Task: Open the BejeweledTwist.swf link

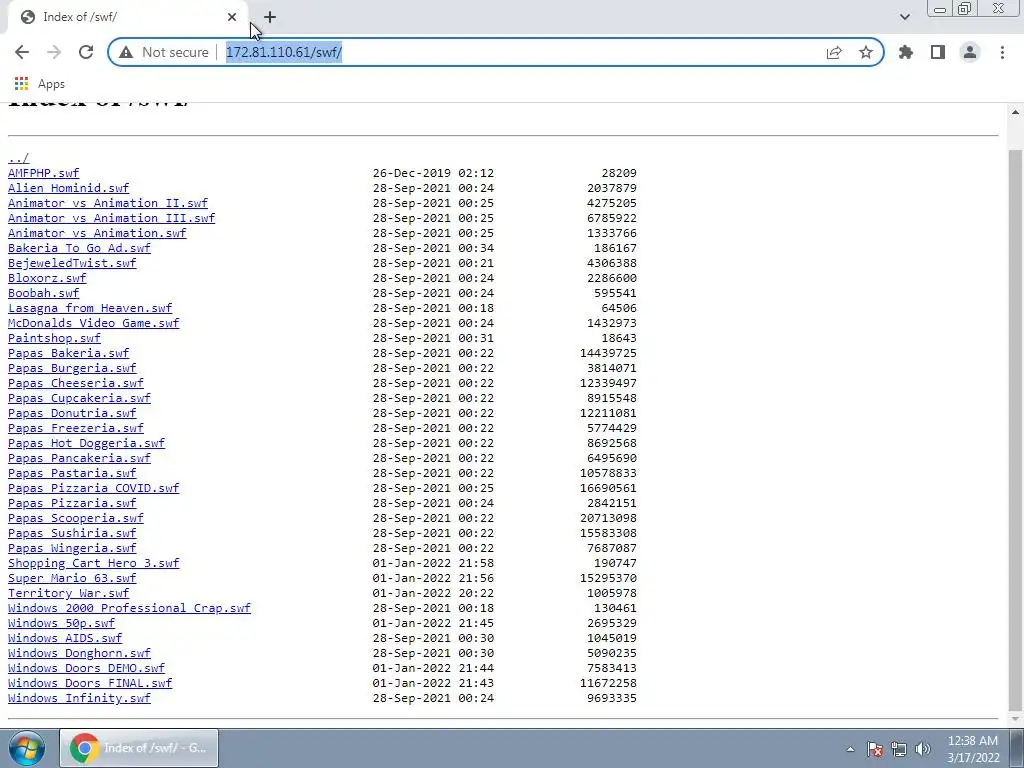Action: point(72,263)
